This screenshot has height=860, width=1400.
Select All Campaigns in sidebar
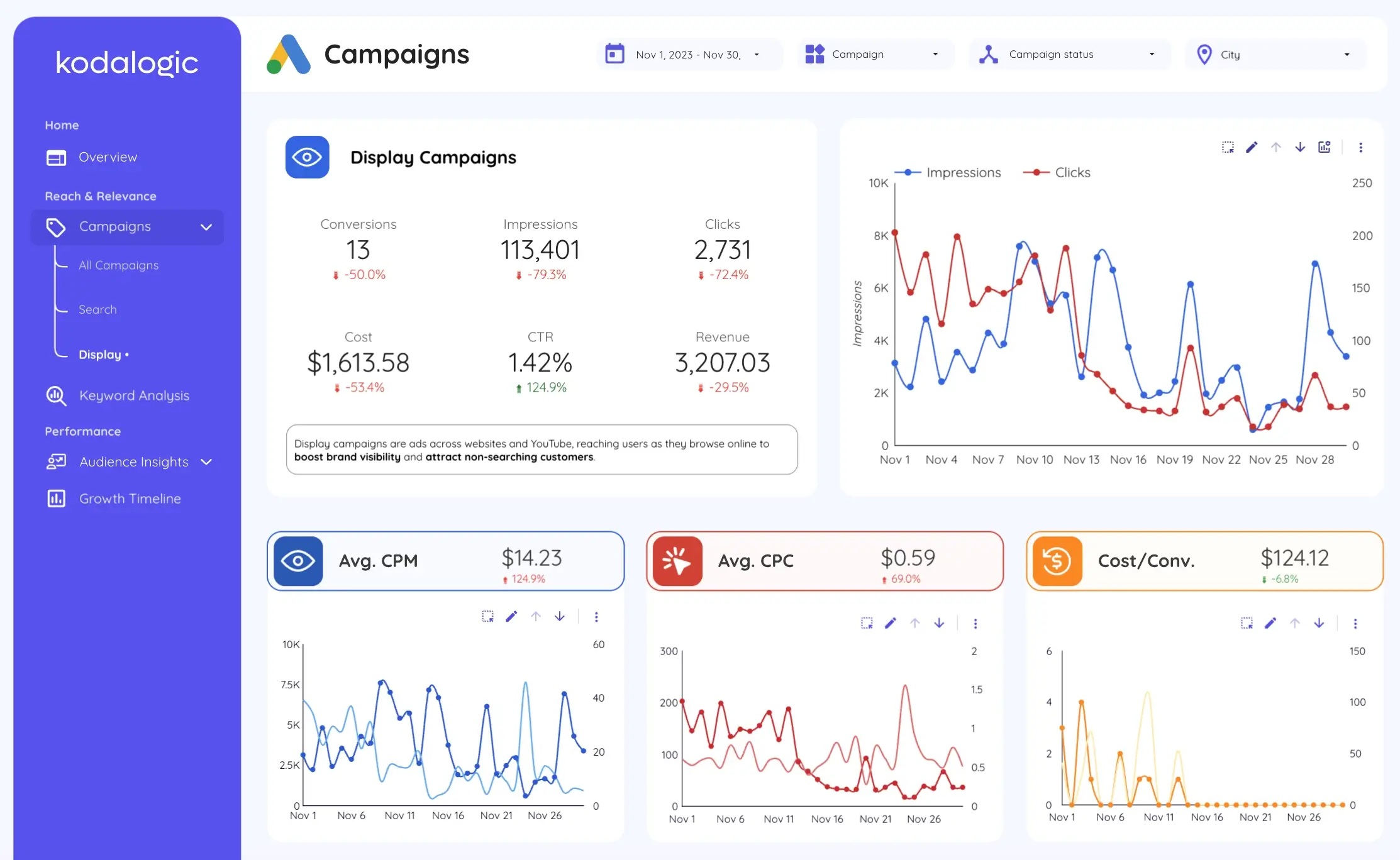[118, 265]
